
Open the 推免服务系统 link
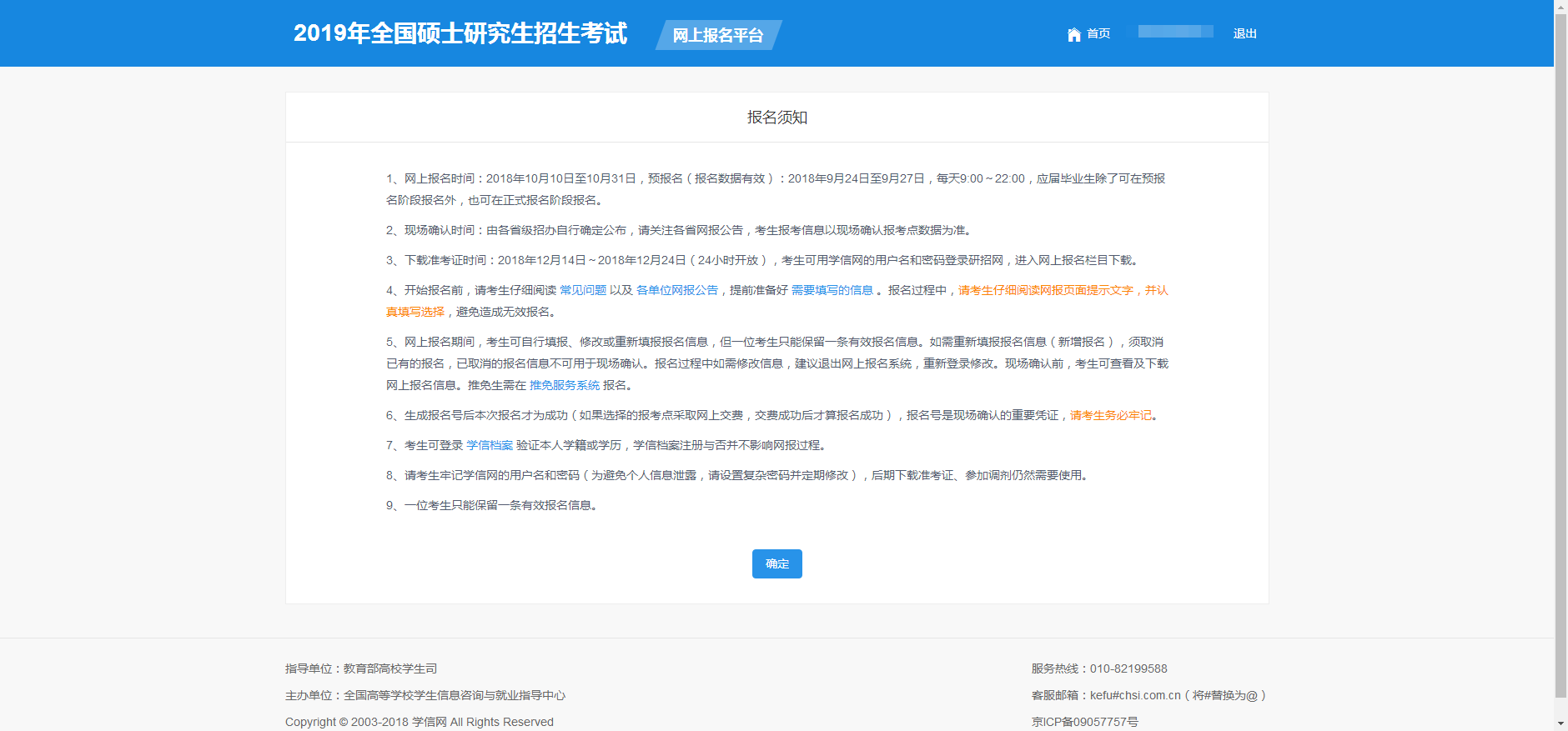click(565, 385)
